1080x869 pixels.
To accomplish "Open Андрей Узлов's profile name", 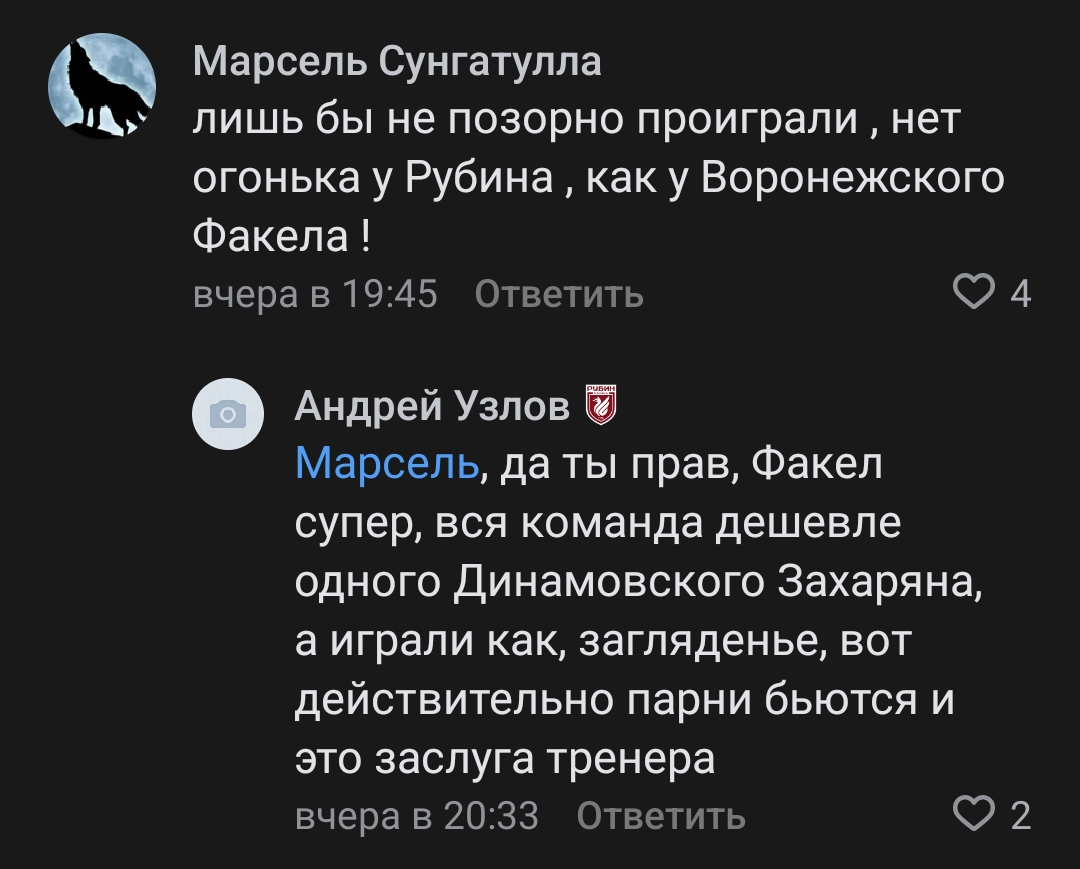I will (x=432, y=405).
